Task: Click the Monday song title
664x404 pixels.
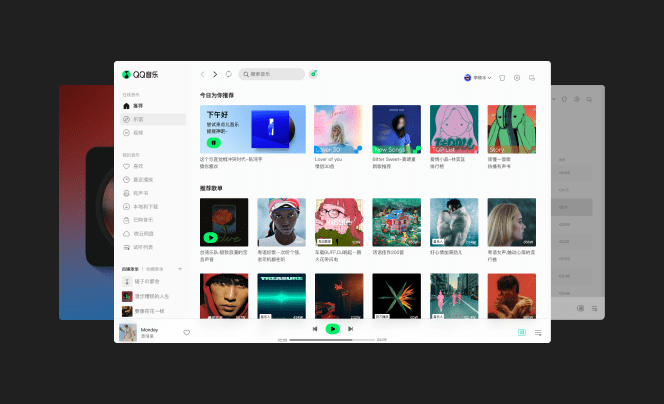Action: (x=149, y=329)
